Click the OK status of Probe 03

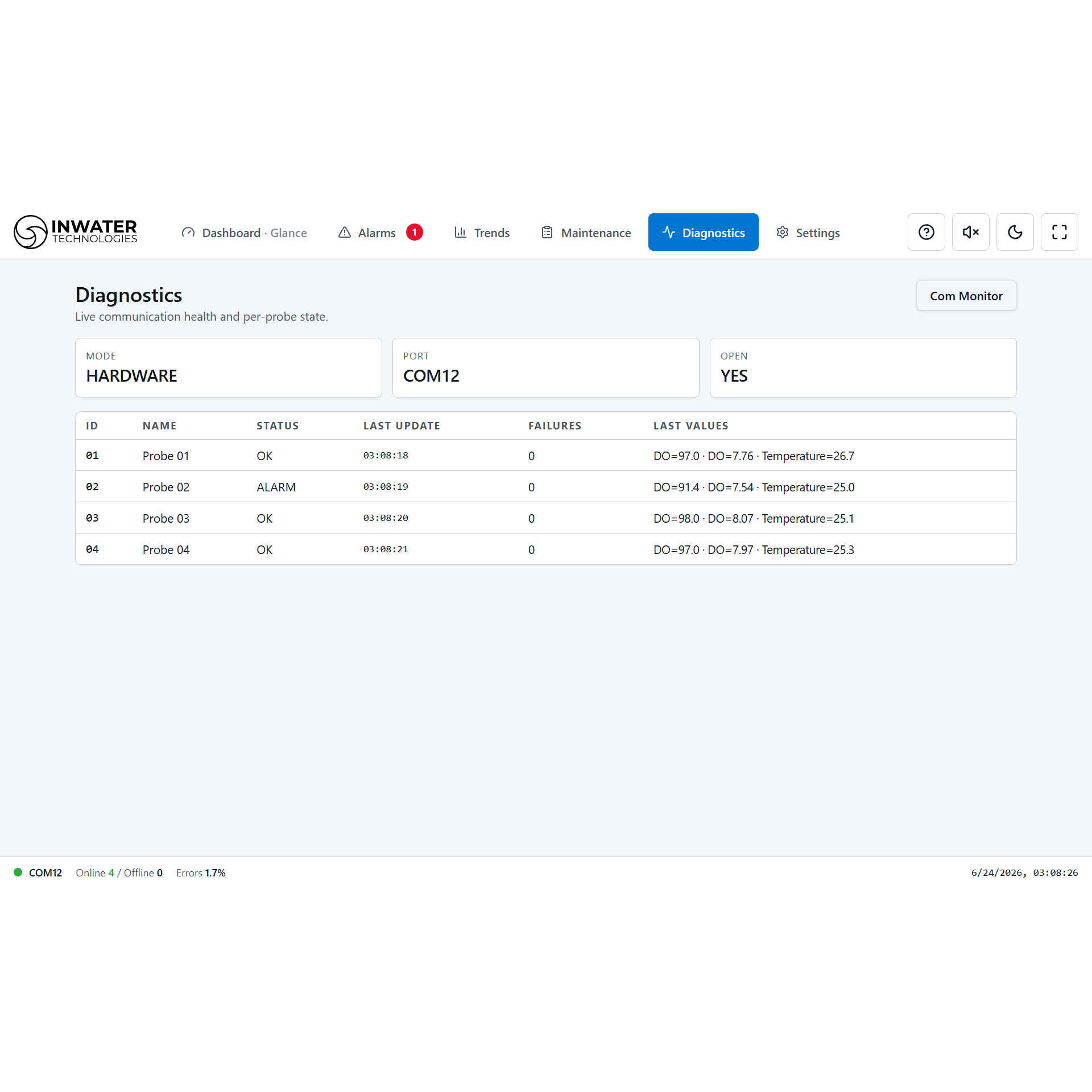coord(264,519)
